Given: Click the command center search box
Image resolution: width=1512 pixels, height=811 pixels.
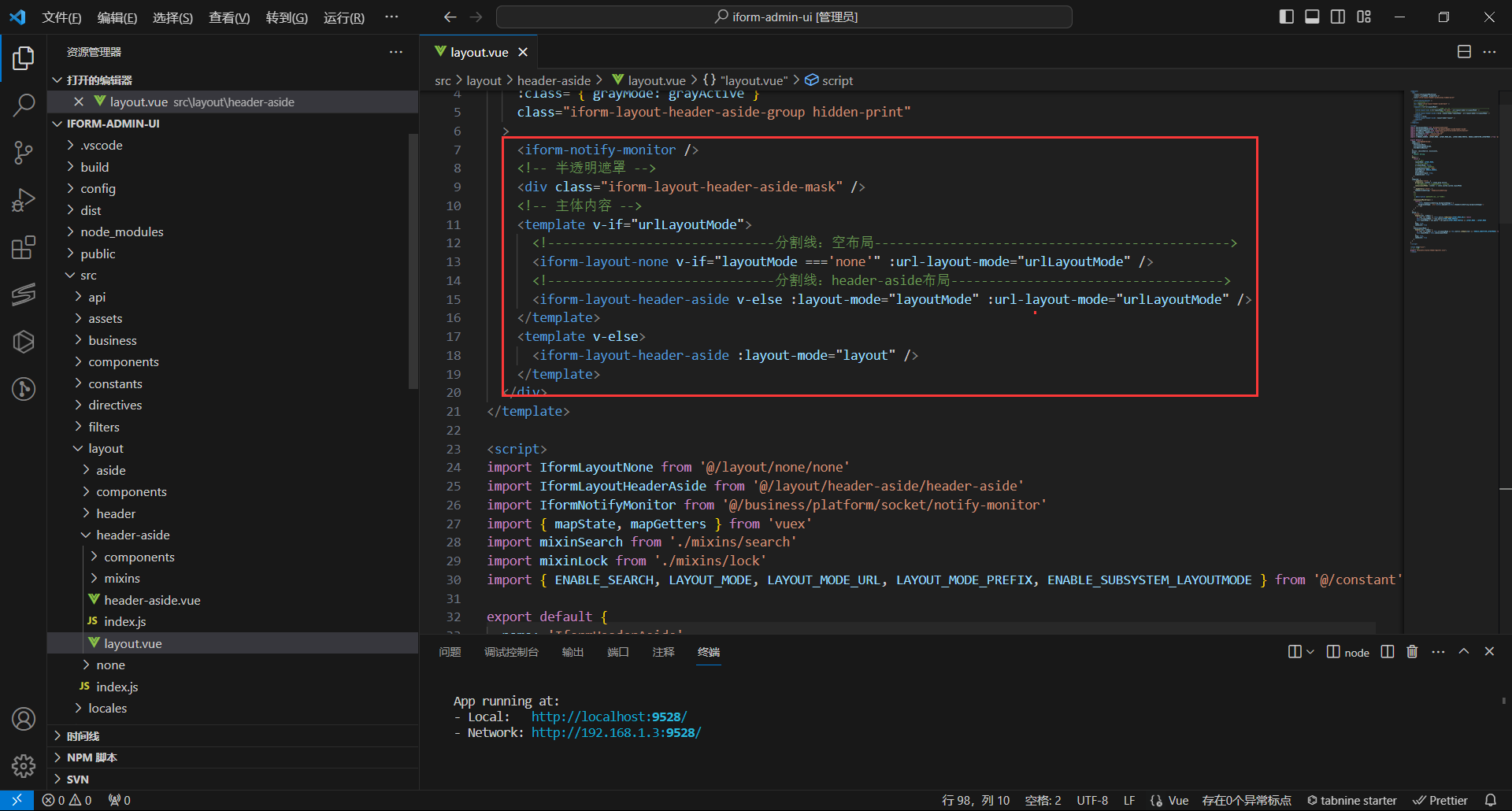Looking at the screenshot, I should [784, 17].
